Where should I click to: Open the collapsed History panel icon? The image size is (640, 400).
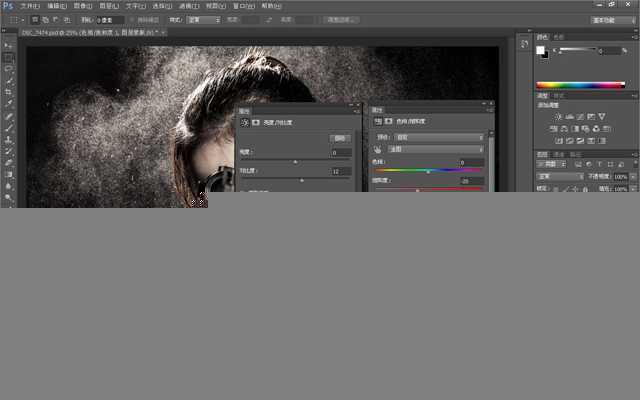pos(524,44)
